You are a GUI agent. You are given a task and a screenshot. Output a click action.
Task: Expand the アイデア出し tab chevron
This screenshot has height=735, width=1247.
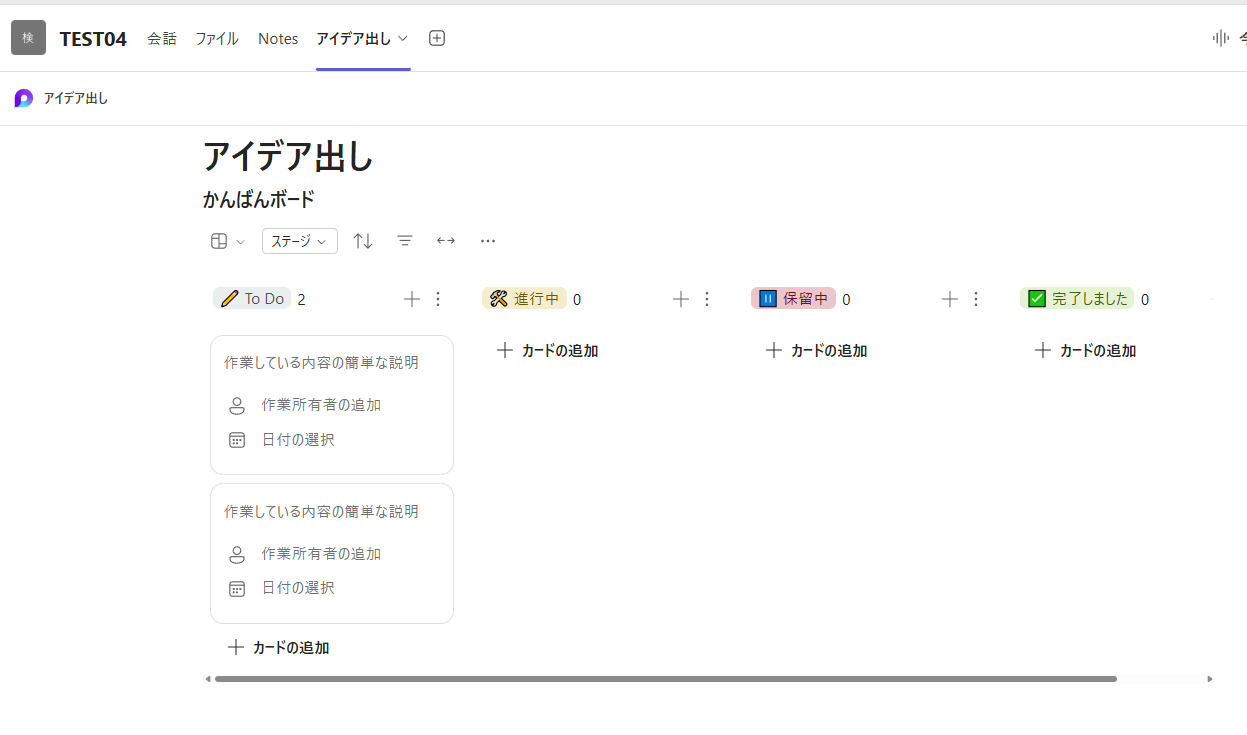point(403,38)
